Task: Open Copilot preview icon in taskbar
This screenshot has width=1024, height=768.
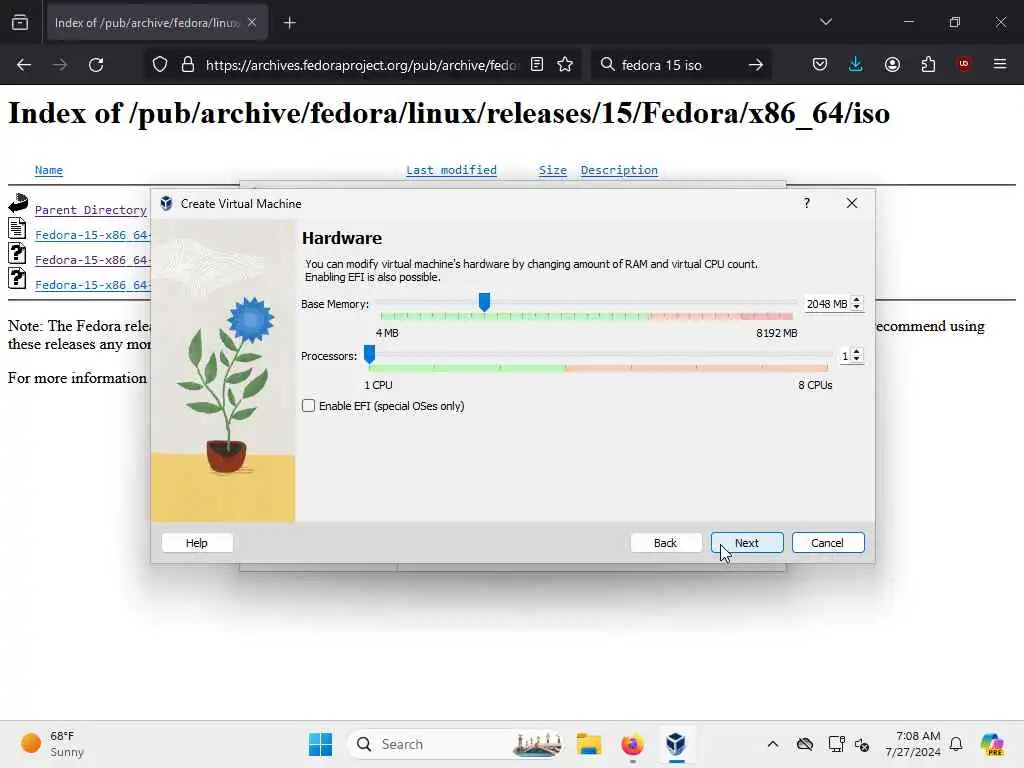Action: point(992,744)
